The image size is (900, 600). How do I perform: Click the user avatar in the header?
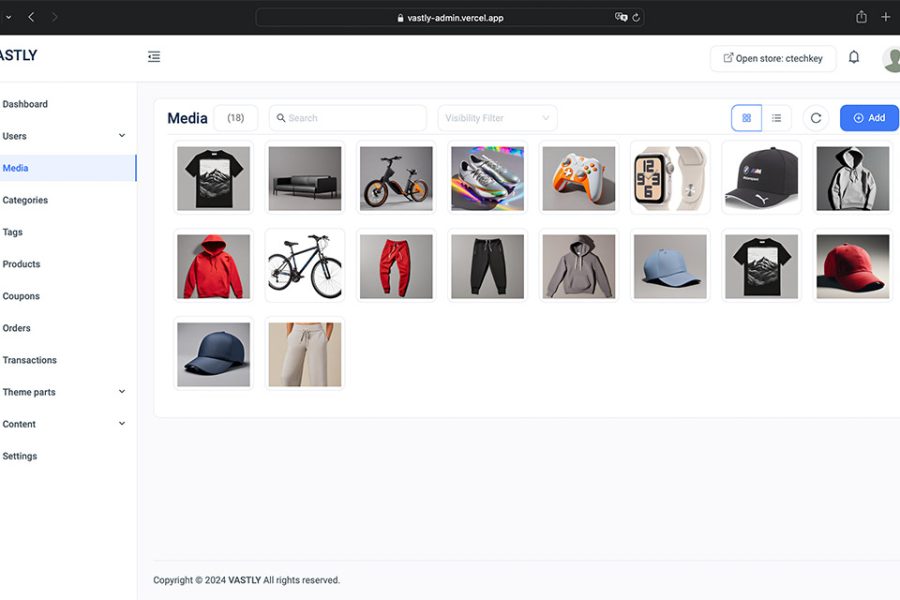point(891,59)
